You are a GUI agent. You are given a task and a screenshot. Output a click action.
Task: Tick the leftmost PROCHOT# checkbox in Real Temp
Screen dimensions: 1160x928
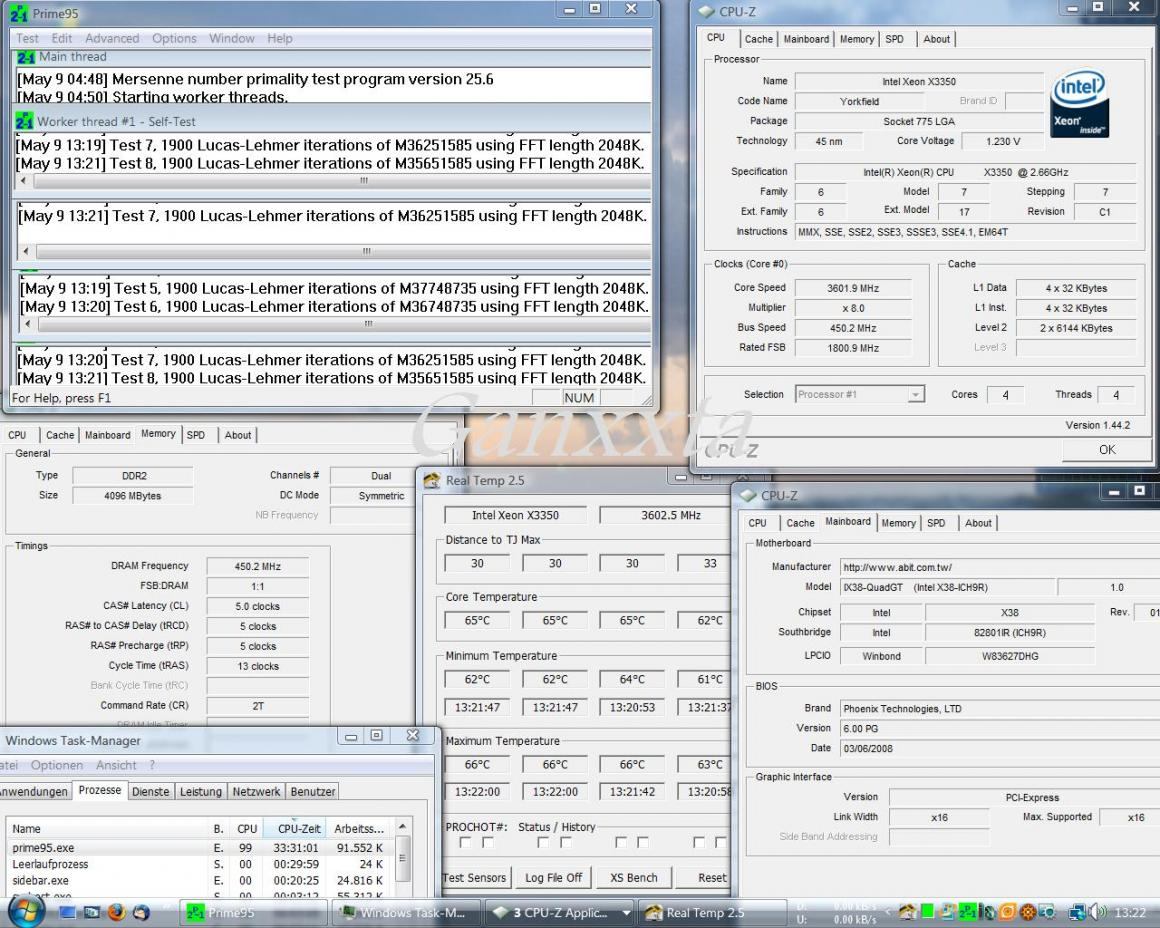[465, 843]
